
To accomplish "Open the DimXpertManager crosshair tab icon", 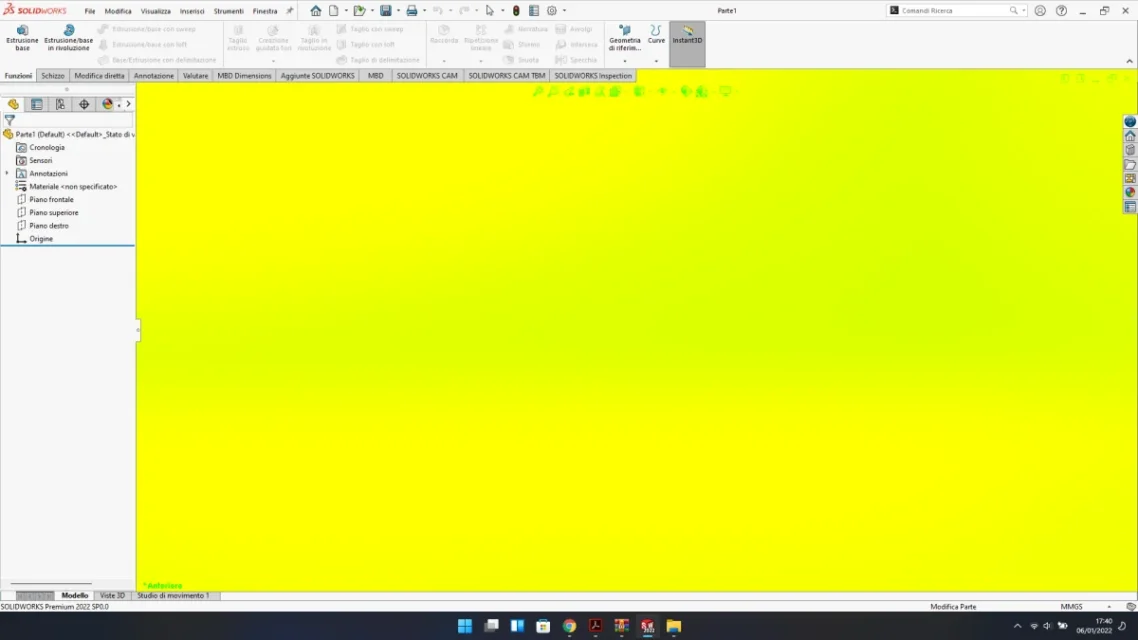I will 84,104.
